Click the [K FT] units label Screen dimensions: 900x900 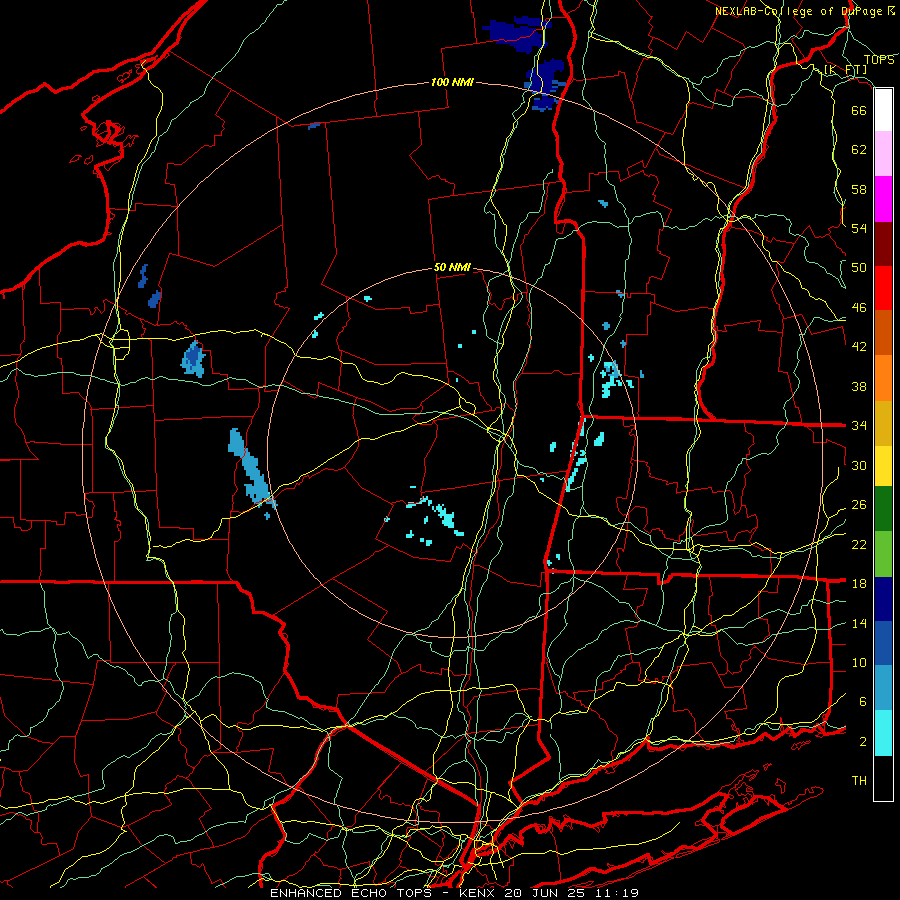pos(845,70)
